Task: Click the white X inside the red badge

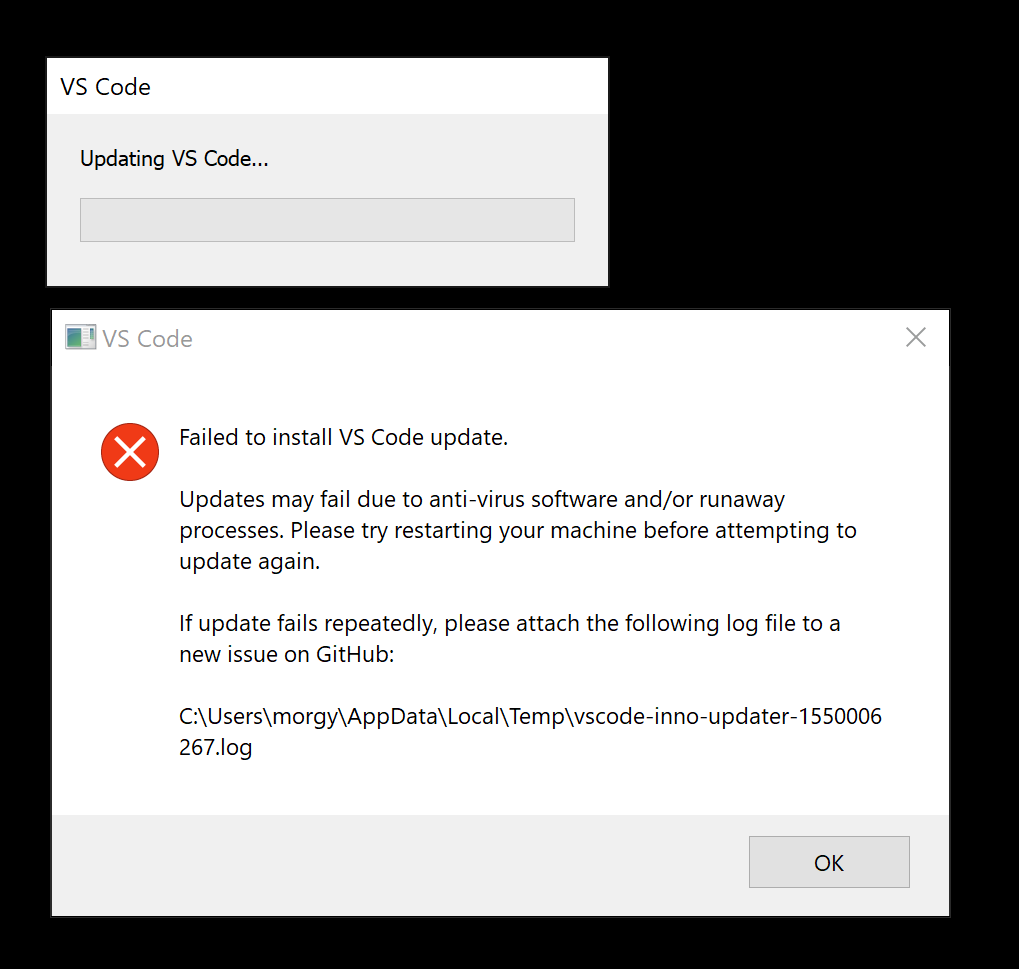Action: point(129,452)
